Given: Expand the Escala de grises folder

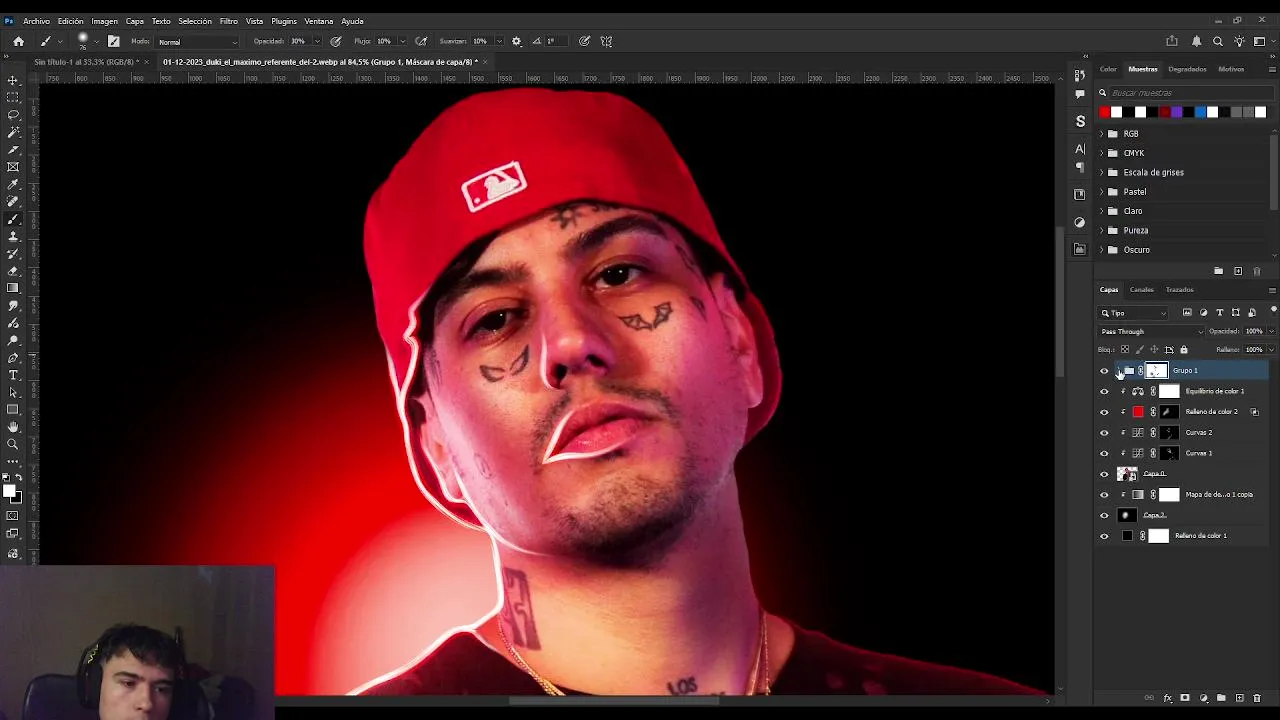Looking at the screenshot, I should click(1102, 172).
